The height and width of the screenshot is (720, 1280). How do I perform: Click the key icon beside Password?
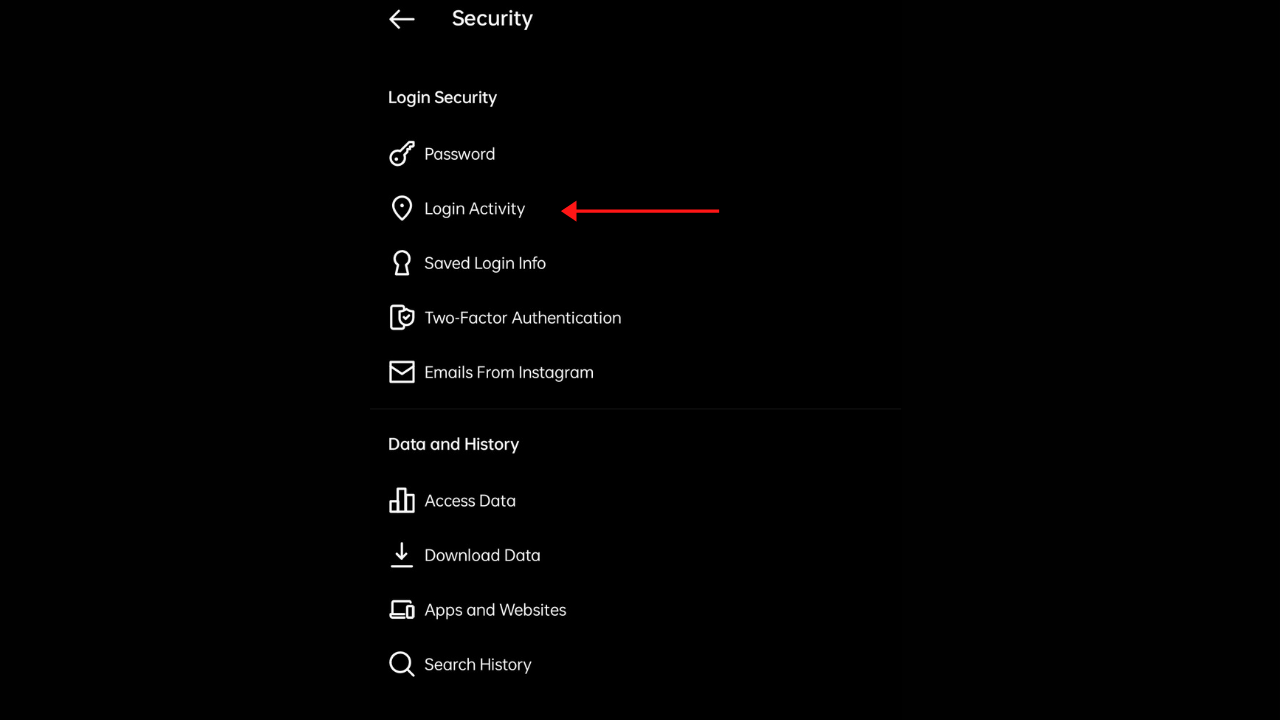401,154
